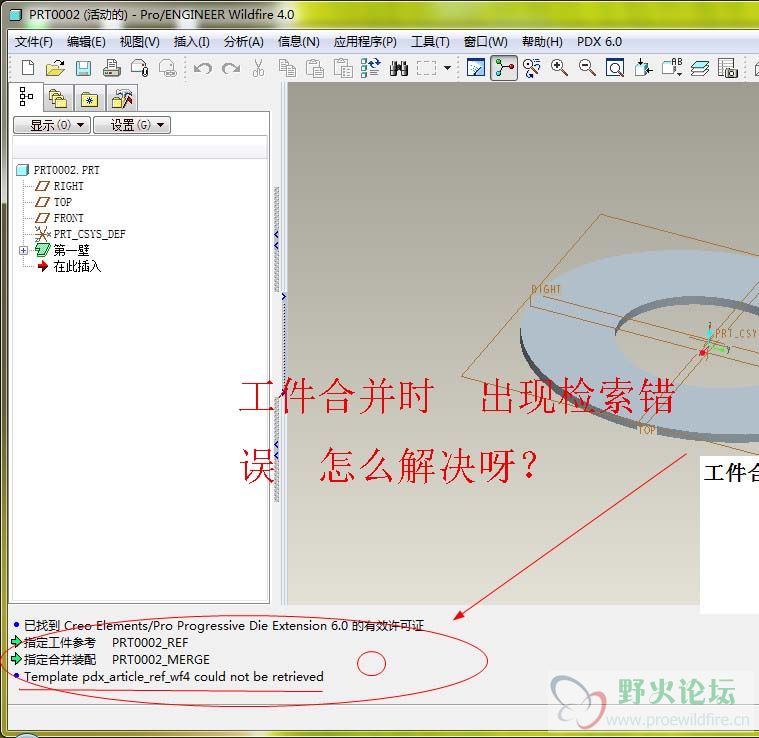The width and height of the screenshot is (759, 738).
Task: Open the search tool with the binoculars icon
Action: click(x=399, y=68)
